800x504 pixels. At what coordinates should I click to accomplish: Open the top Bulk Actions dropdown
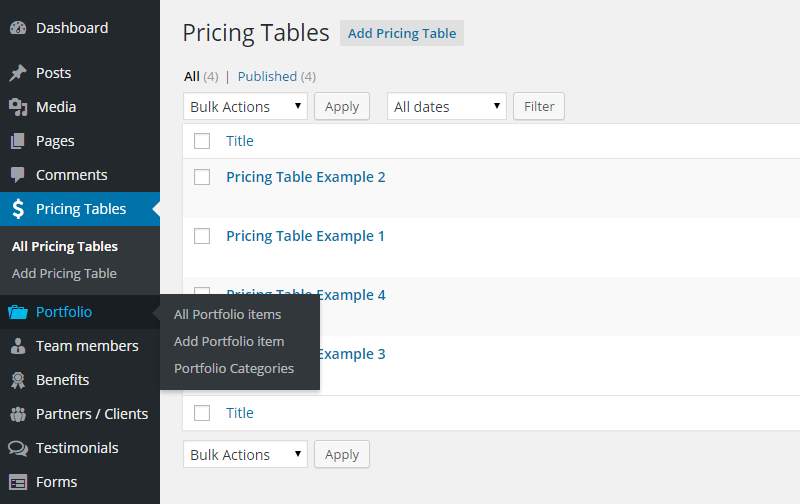245,106
